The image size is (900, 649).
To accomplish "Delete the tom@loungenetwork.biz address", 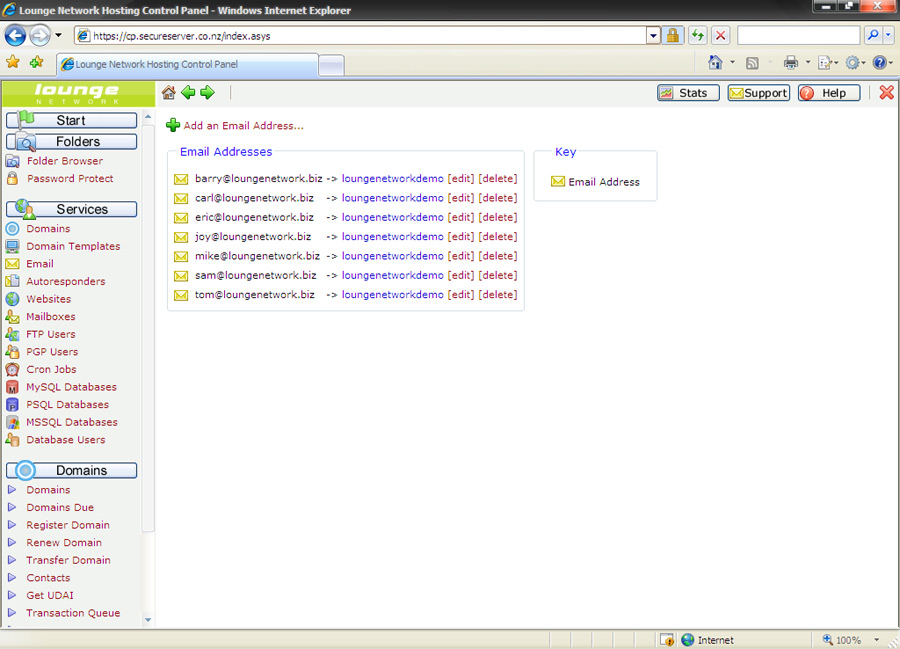I will [x=497, y=295].
